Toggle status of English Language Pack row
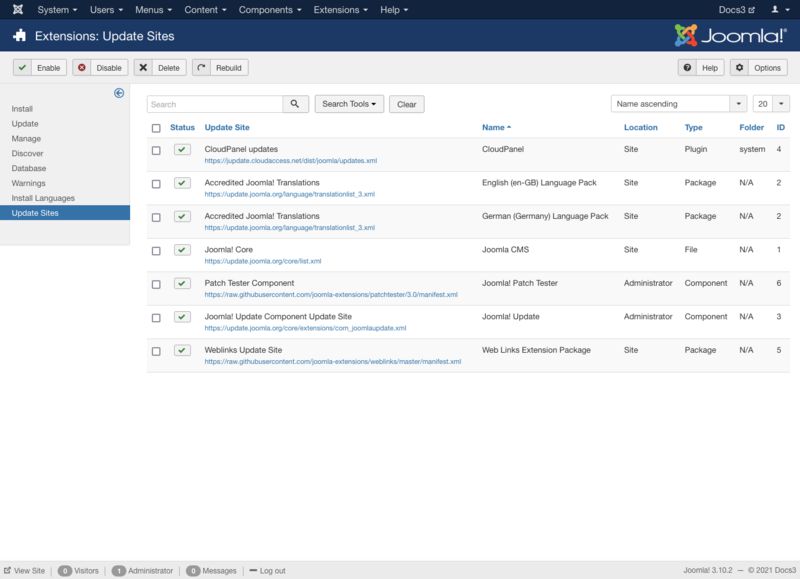The width and height of the screenshot is (800, 579). pyautogui.click(x=182, y=183)
